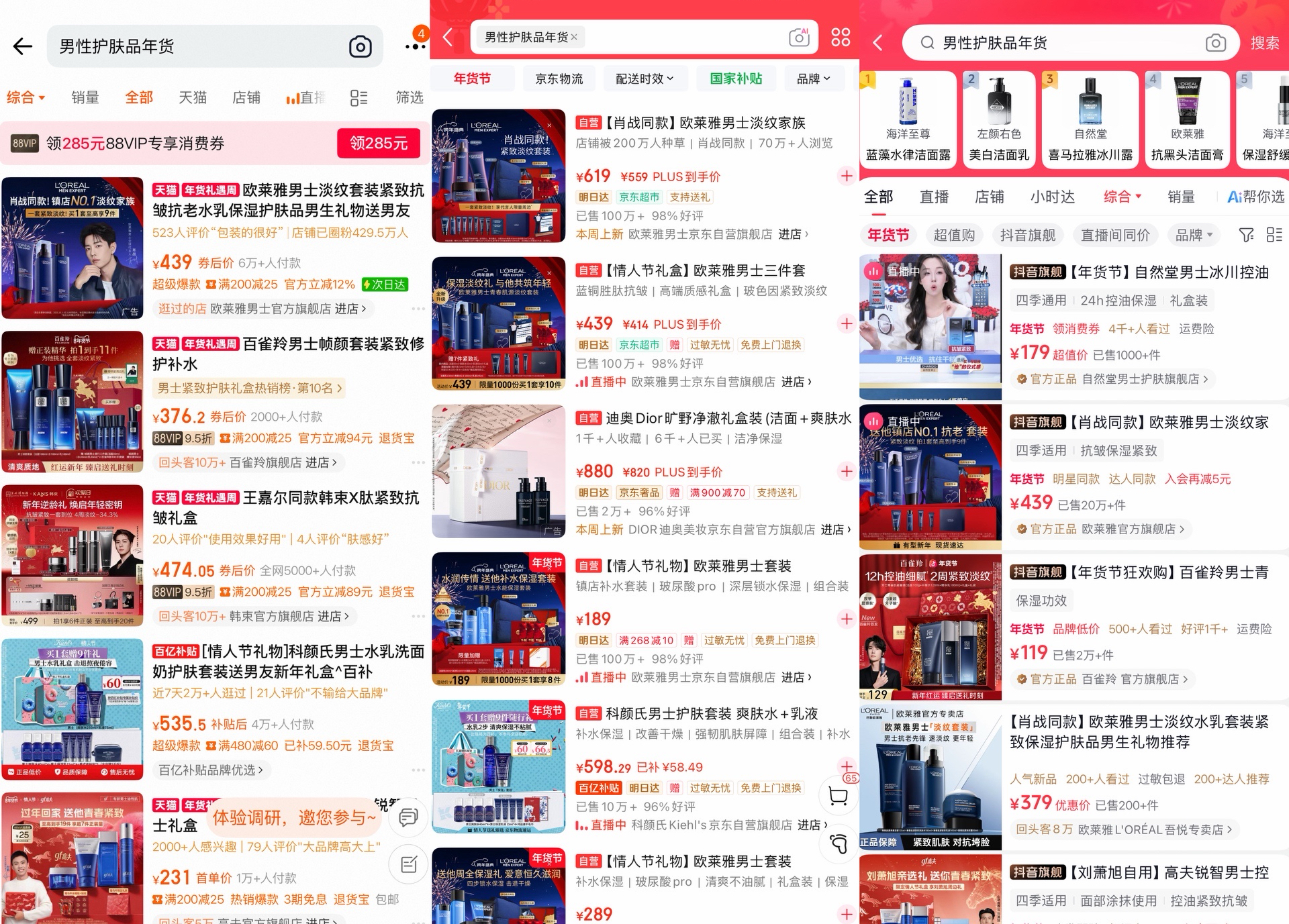
Task: Switch the Douyin list layout icon
Action: pos(1274,235)
